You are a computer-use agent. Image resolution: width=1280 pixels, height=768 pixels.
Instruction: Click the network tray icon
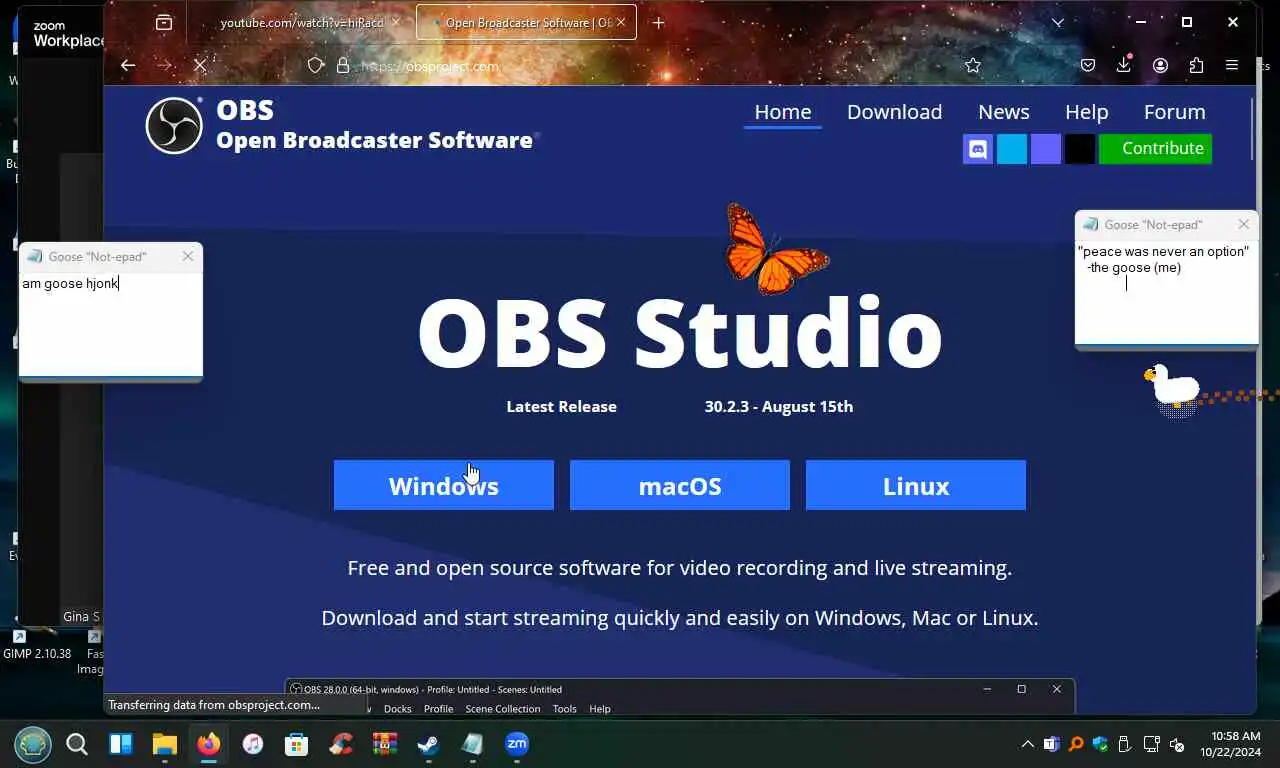click(1151, 744)
